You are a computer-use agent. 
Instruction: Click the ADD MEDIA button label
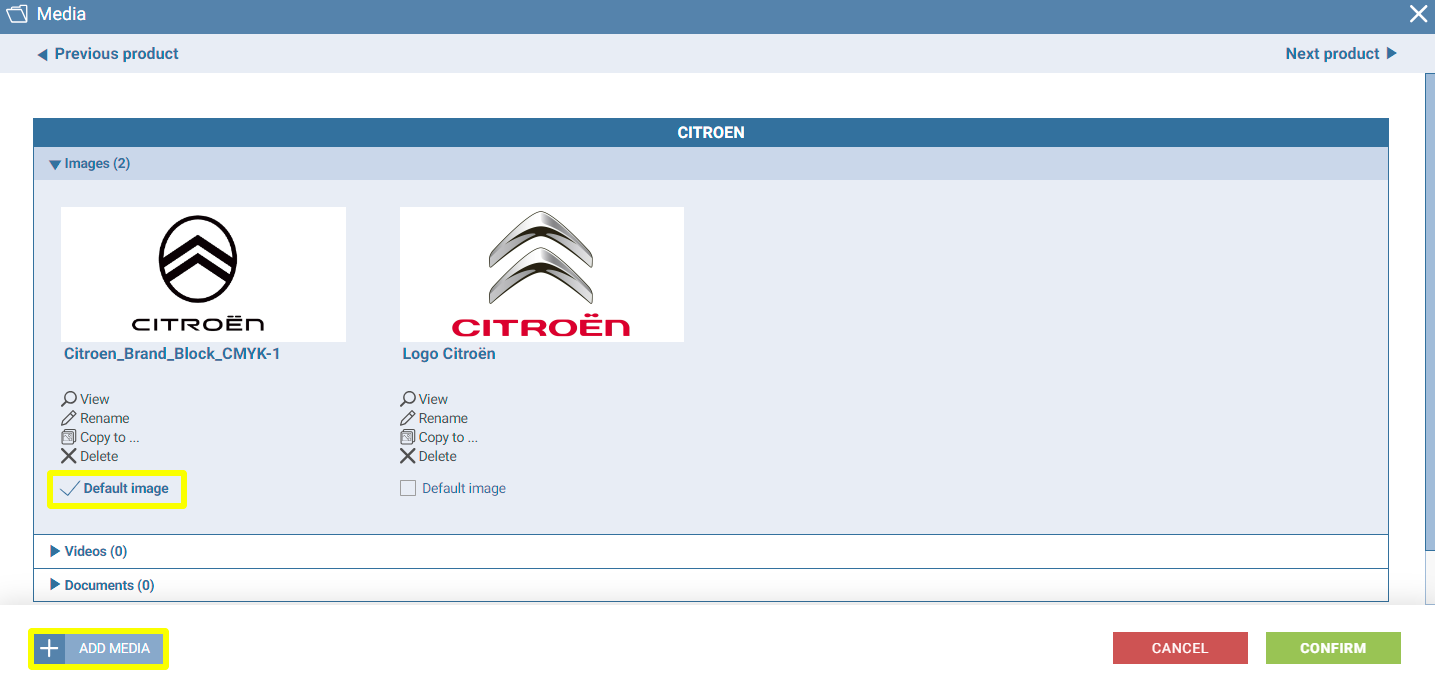click(x=115, y=648)
